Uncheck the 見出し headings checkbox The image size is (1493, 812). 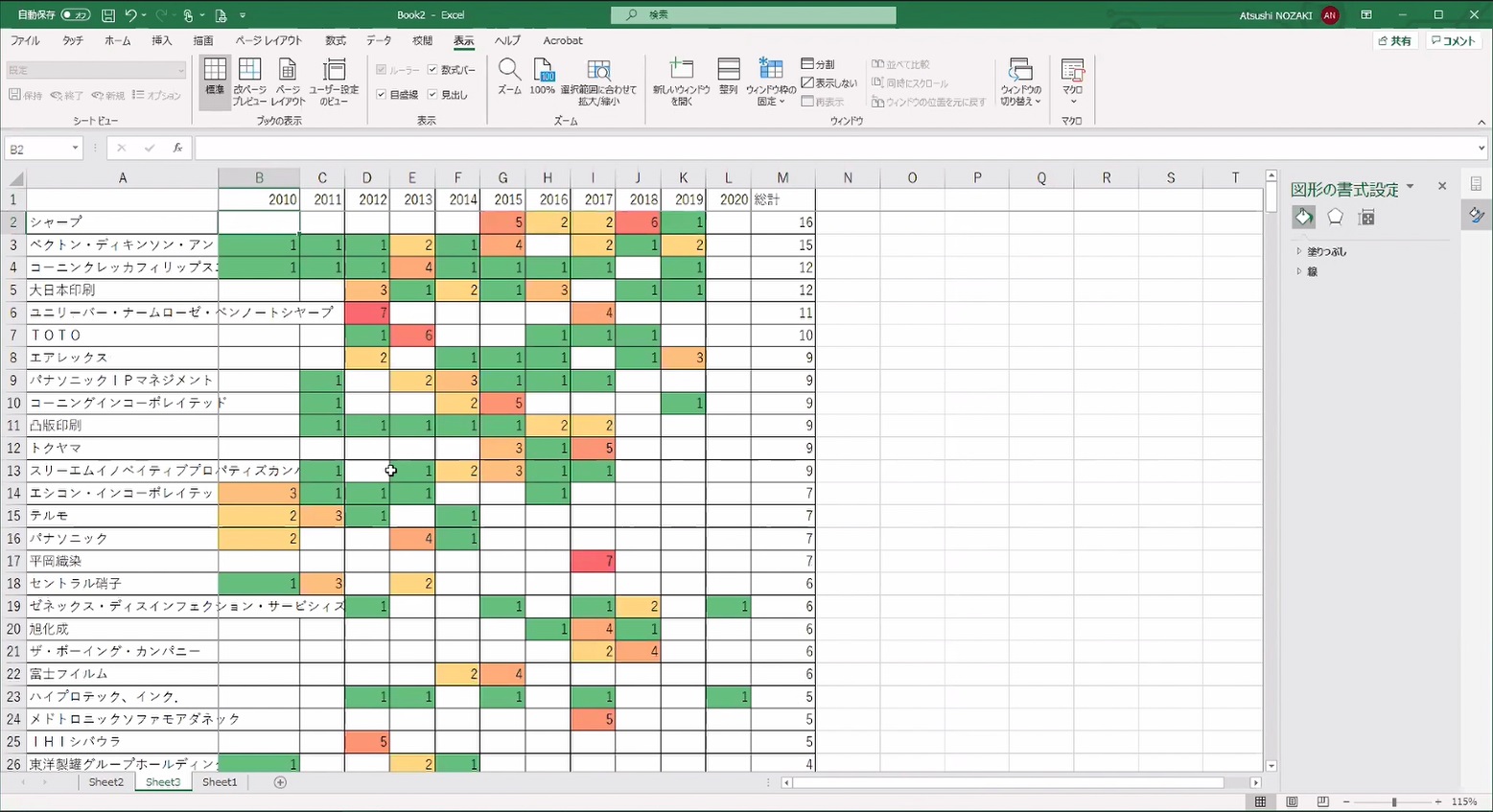click(432, 95)
